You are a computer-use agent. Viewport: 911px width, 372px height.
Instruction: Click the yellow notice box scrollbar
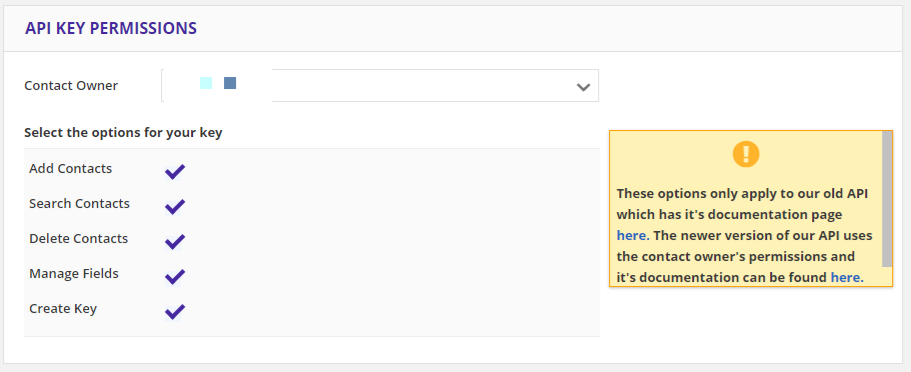pos(887,199)
